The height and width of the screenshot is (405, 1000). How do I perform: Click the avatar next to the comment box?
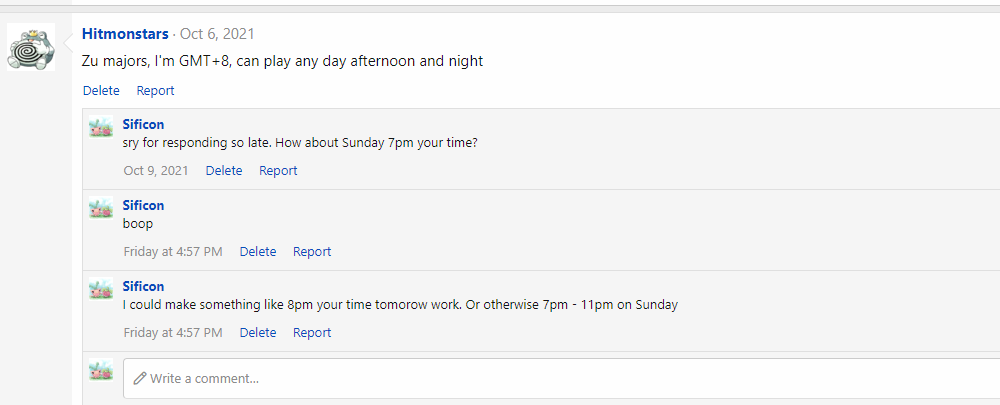100,371
